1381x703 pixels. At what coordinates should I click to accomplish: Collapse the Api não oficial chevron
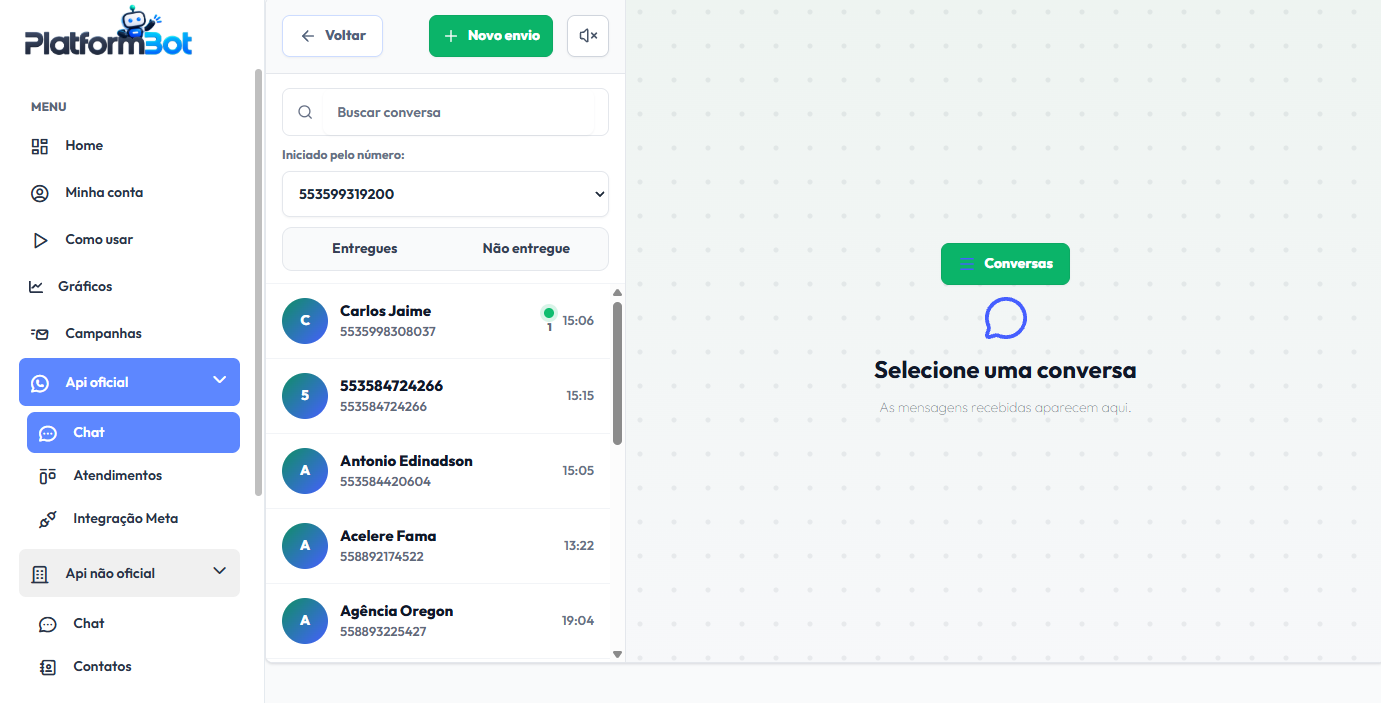click(x=220, y=571)
